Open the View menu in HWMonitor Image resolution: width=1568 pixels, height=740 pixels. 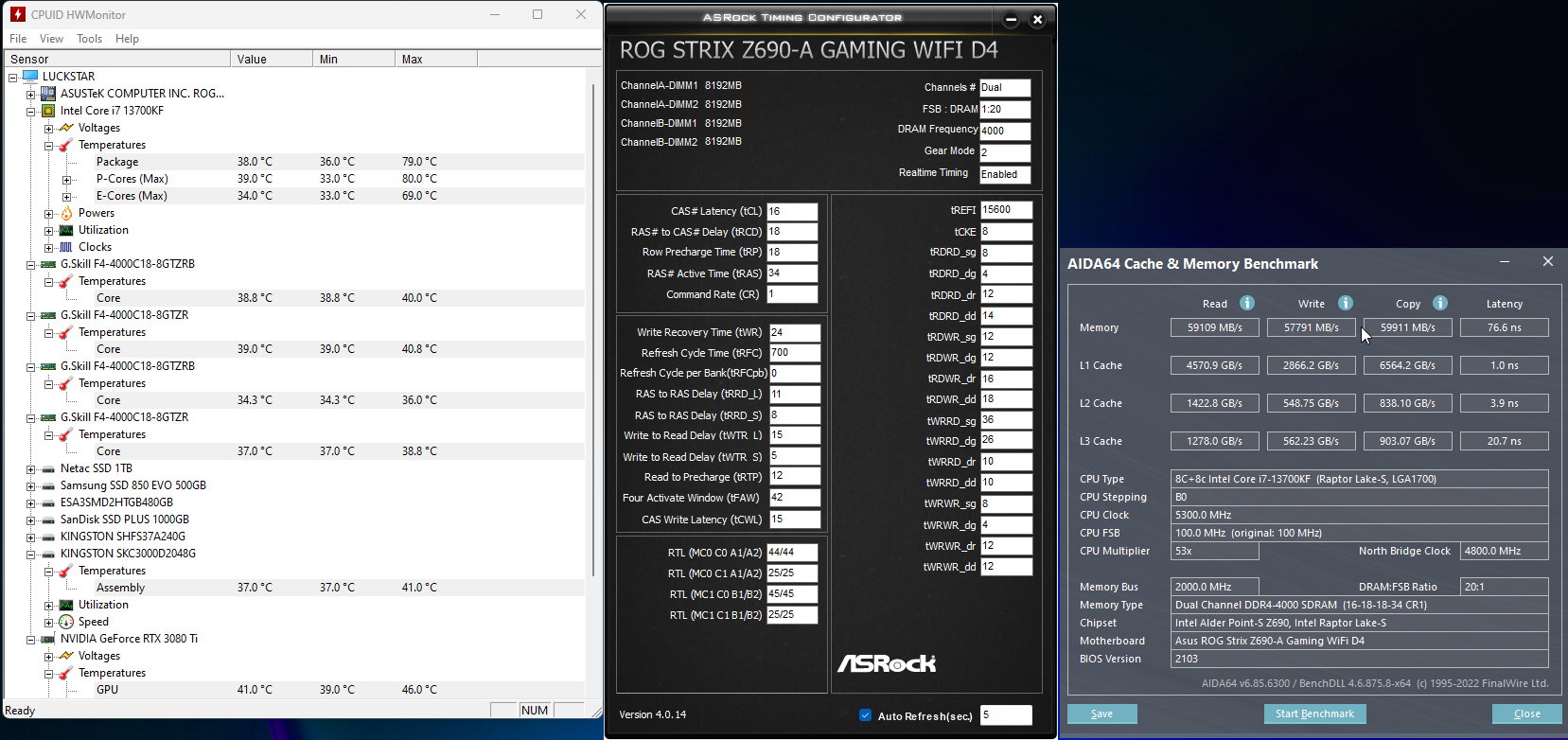pyautogui.click(x=51, y=39)
